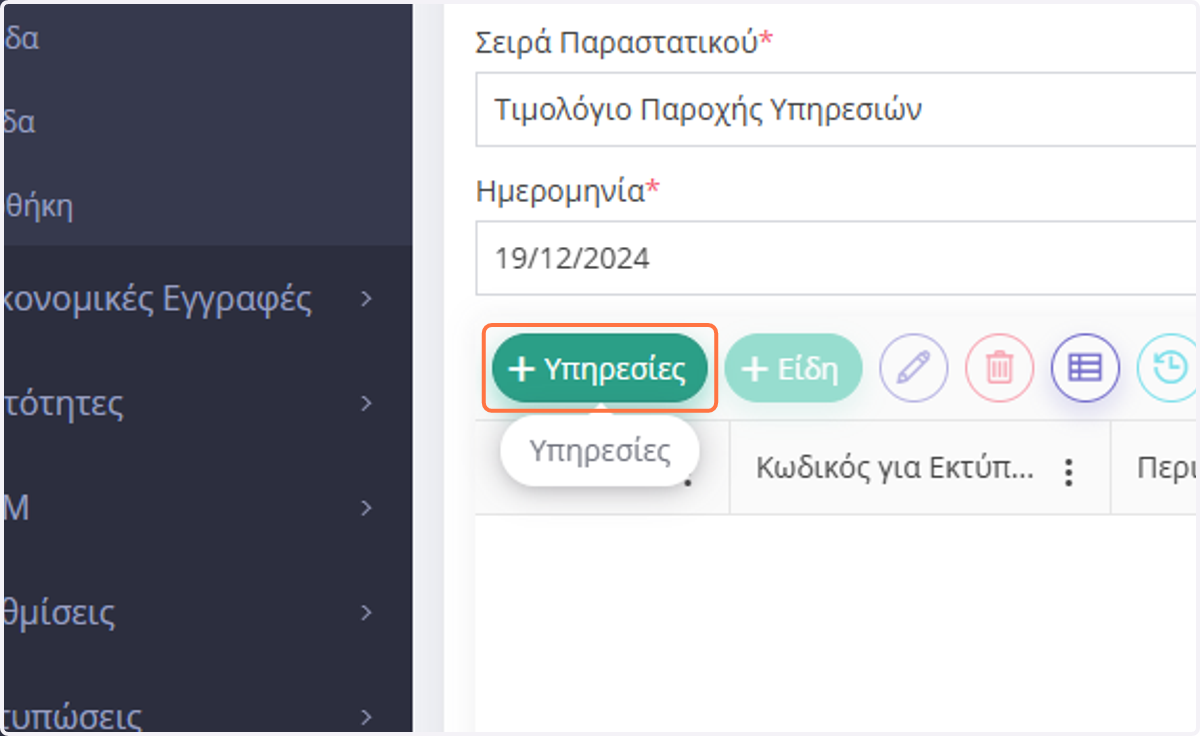
Task: Click the Υπηρεσίες tooltip label
Action: click(600, 450)
